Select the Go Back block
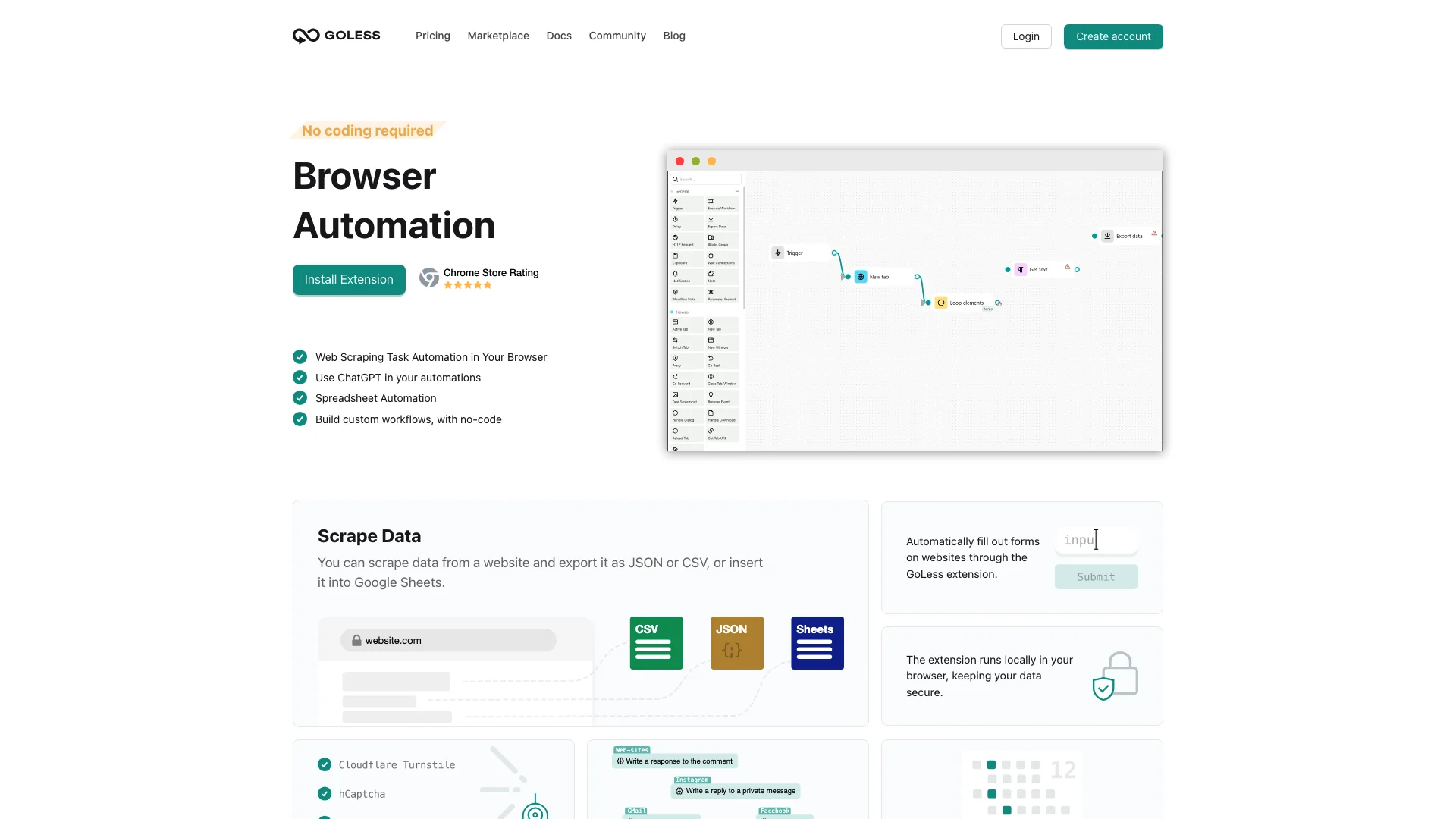Screen dimensions: 1456x819 pos(723,362)
